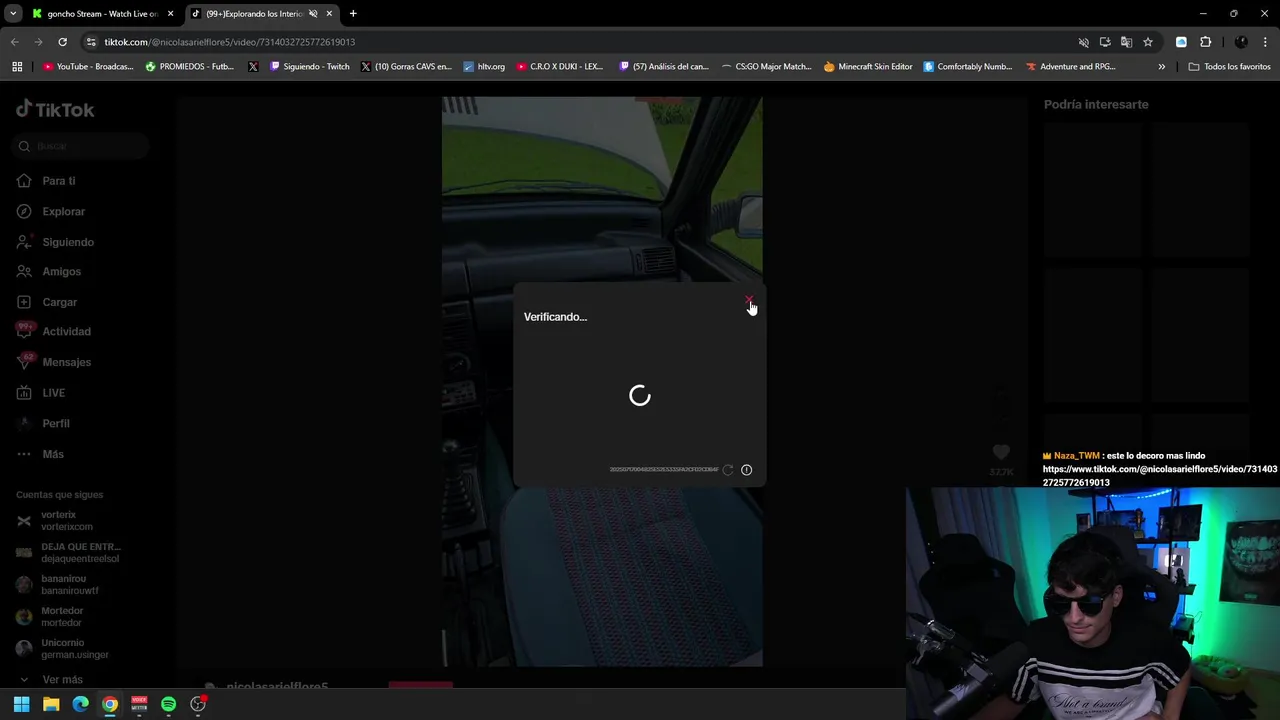Focus the TikTok search field

(x=82, y=146)
